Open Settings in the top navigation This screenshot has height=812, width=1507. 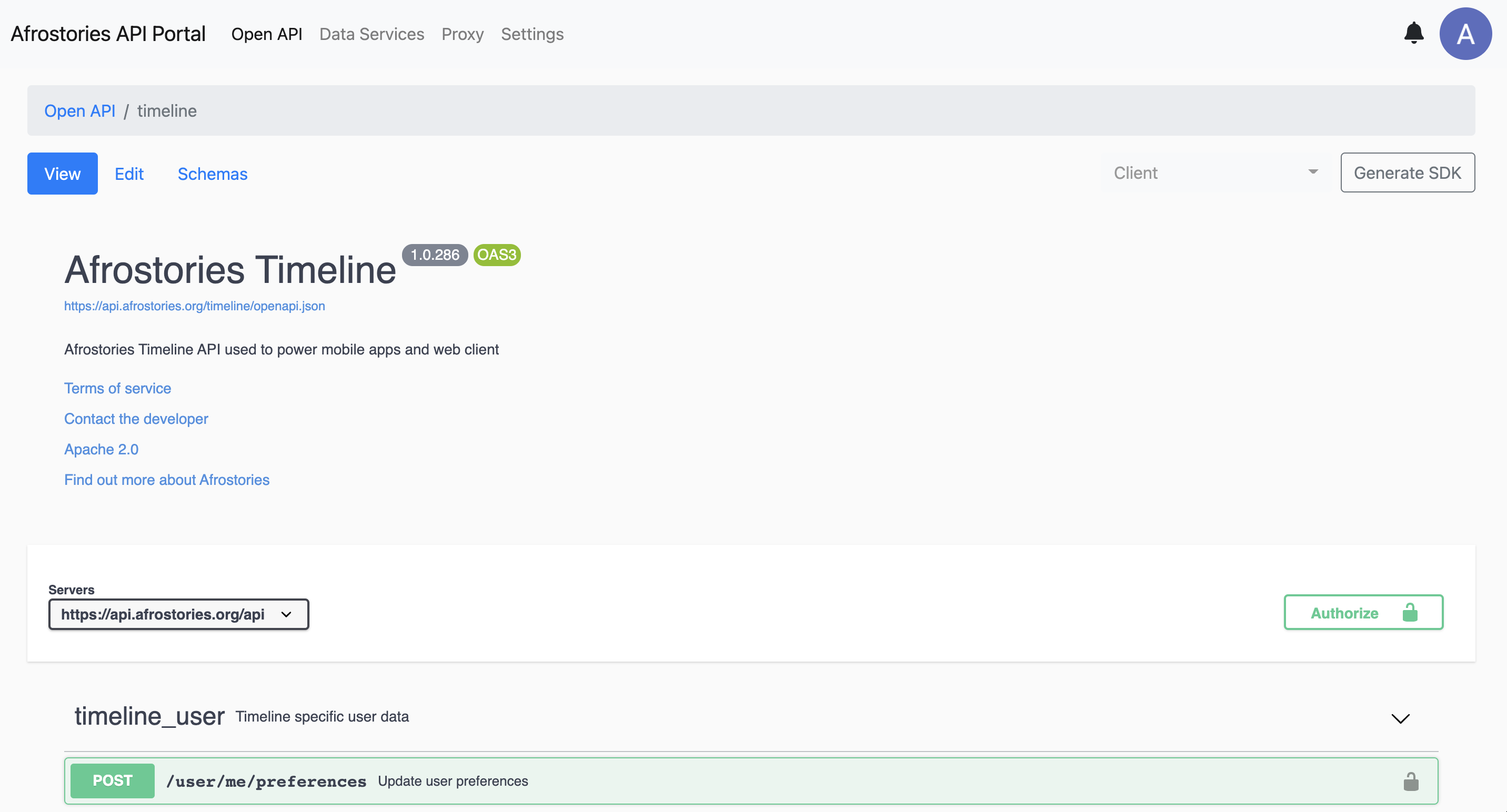point(532,34)
